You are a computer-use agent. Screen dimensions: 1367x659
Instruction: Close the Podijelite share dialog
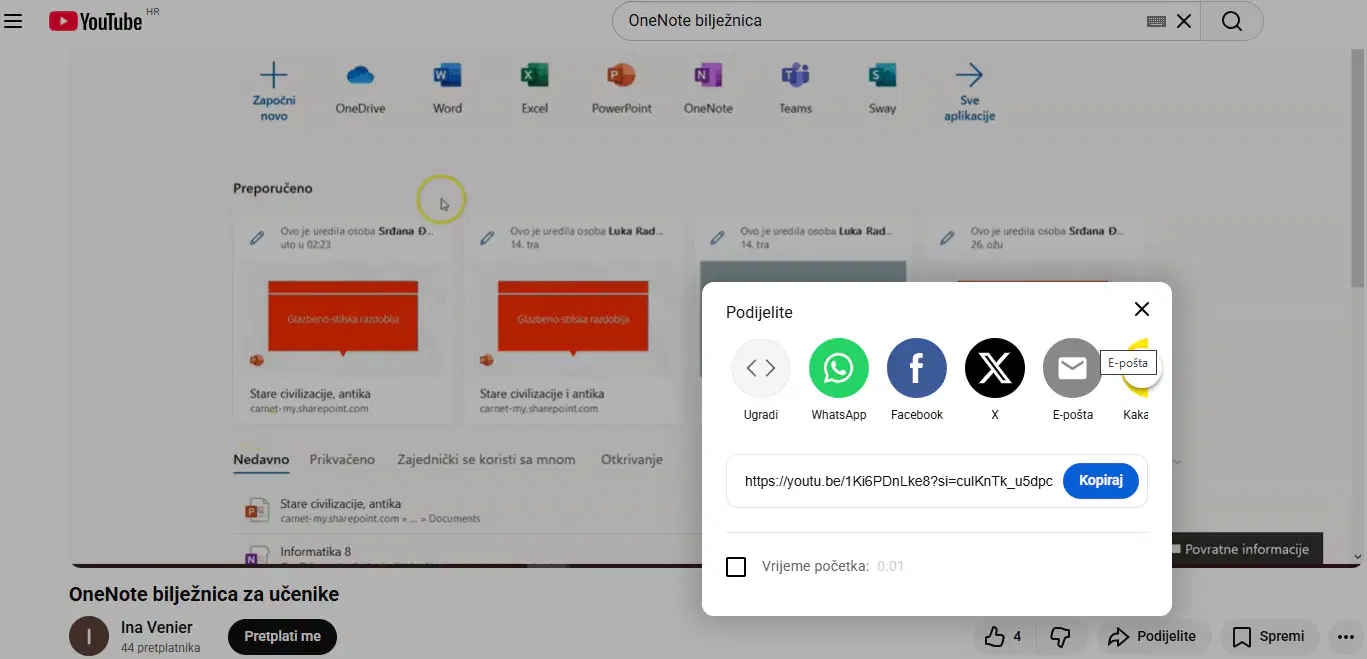coord(1142,309)
